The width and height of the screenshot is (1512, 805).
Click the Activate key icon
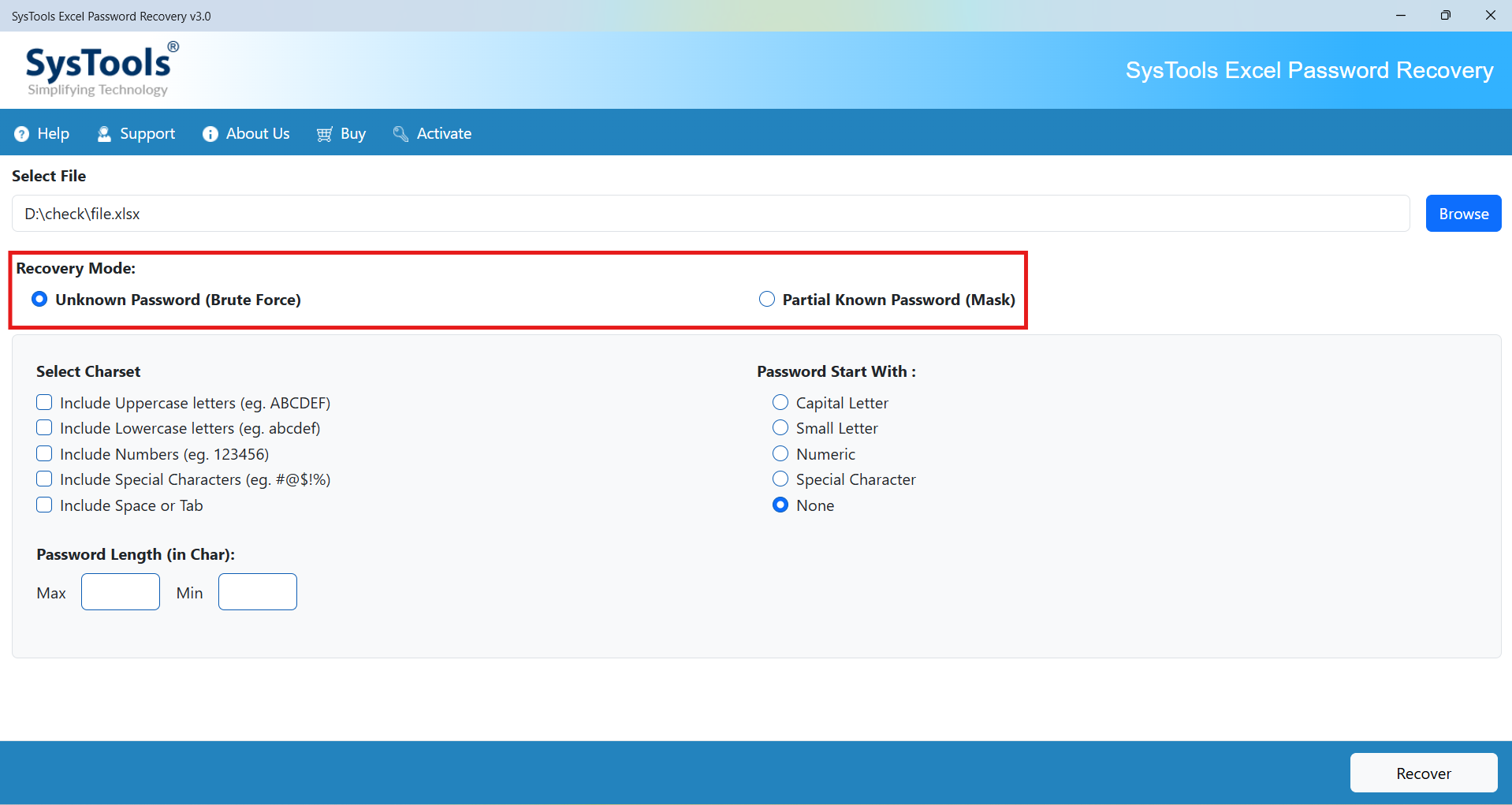[400, 134]
